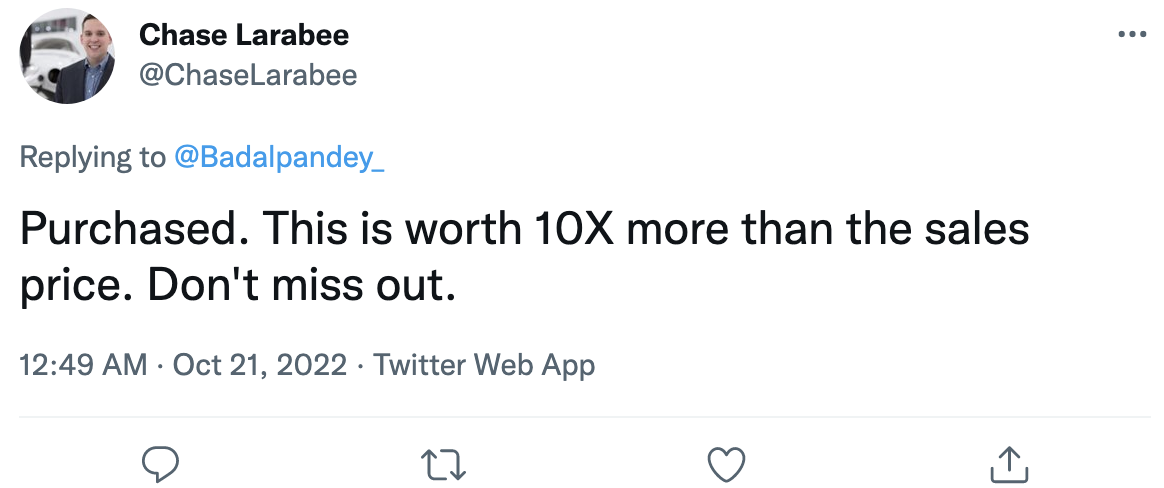Open the Chase Larabee display name
This screenshot has height=488, width=1164.
[x=244, y=36]
